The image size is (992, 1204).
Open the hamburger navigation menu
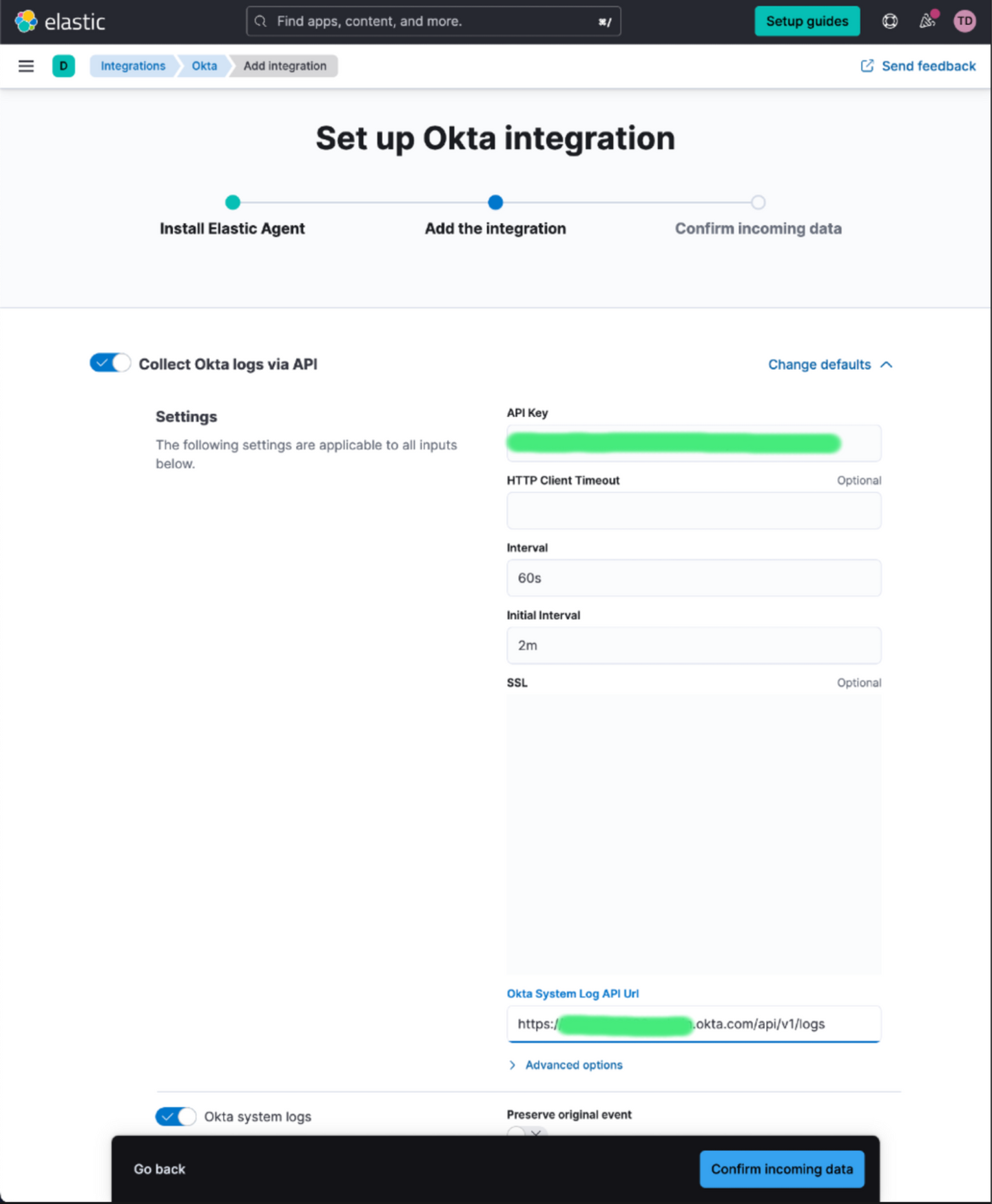[x=26, y=66]
